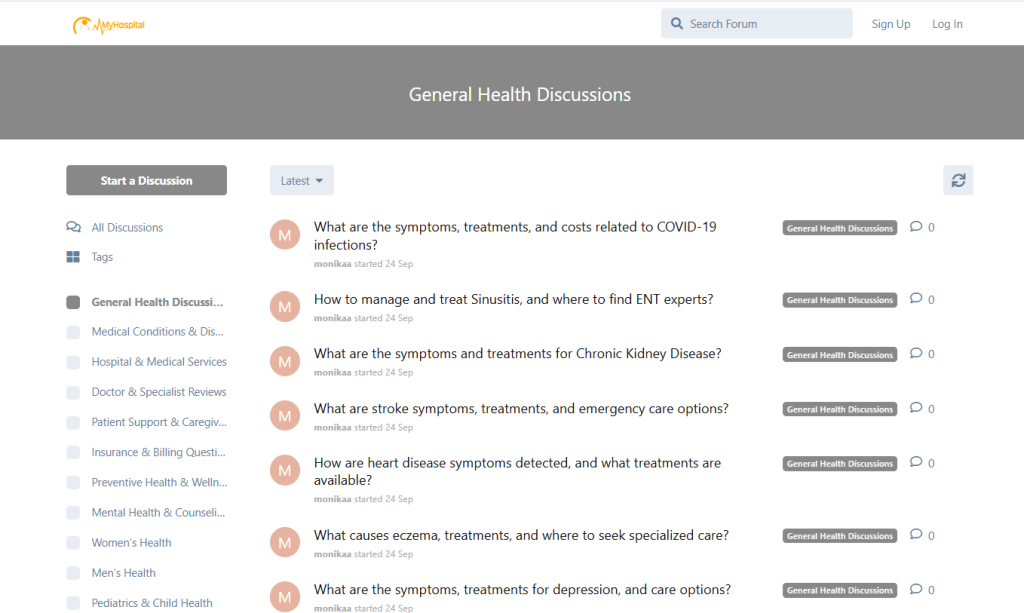Click the Sign Up link

pos(890,24)
